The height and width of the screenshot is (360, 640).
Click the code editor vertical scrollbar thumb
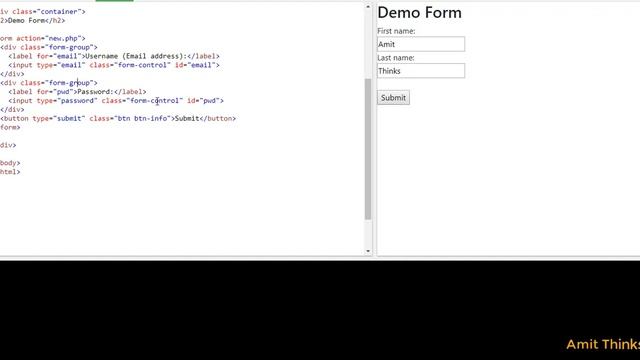[368, 149]
